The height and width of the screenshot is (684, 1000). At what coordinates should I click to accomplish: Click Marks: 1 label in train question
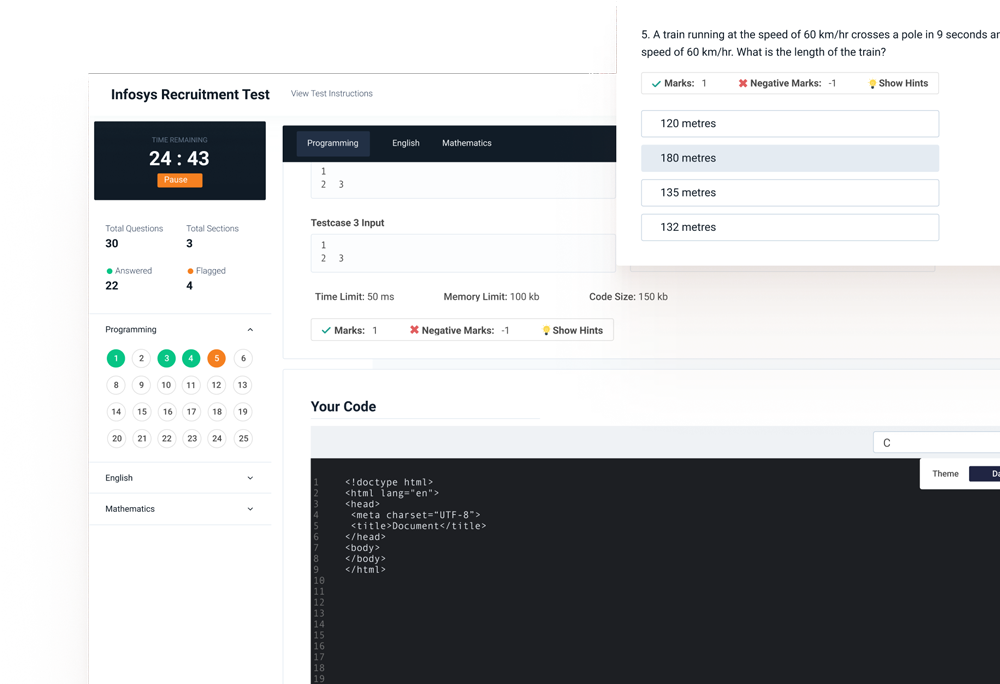679,83
